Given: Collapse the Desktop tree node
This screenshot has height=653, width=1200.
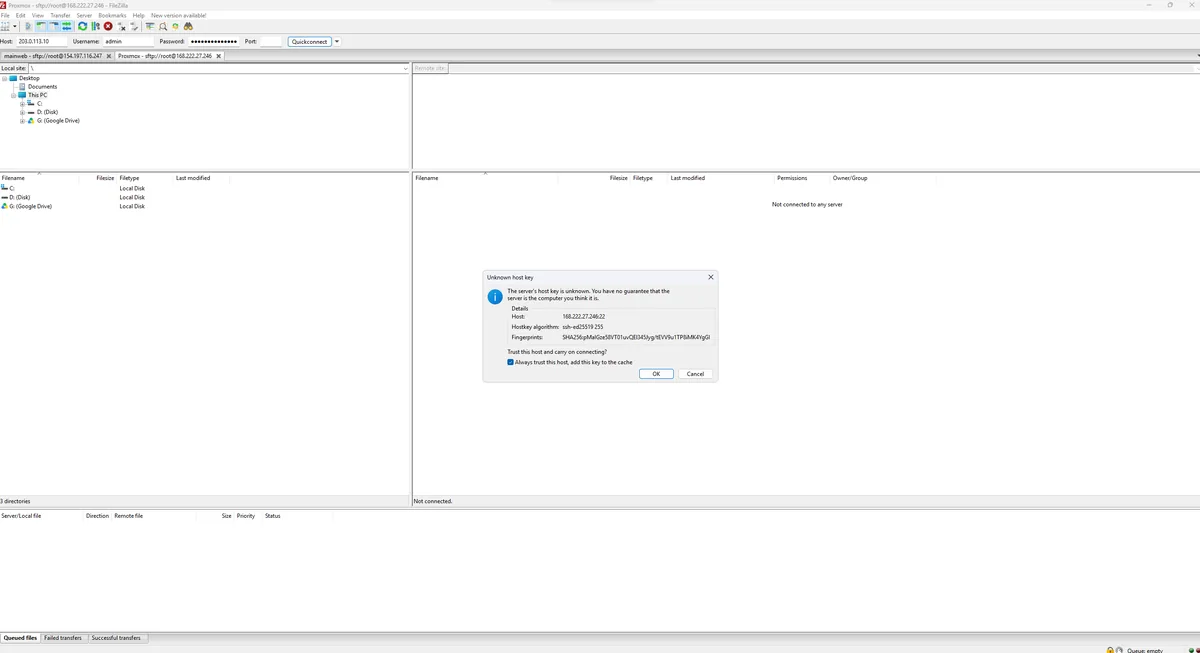Looking at the screenshot, I should click(4, 78).
